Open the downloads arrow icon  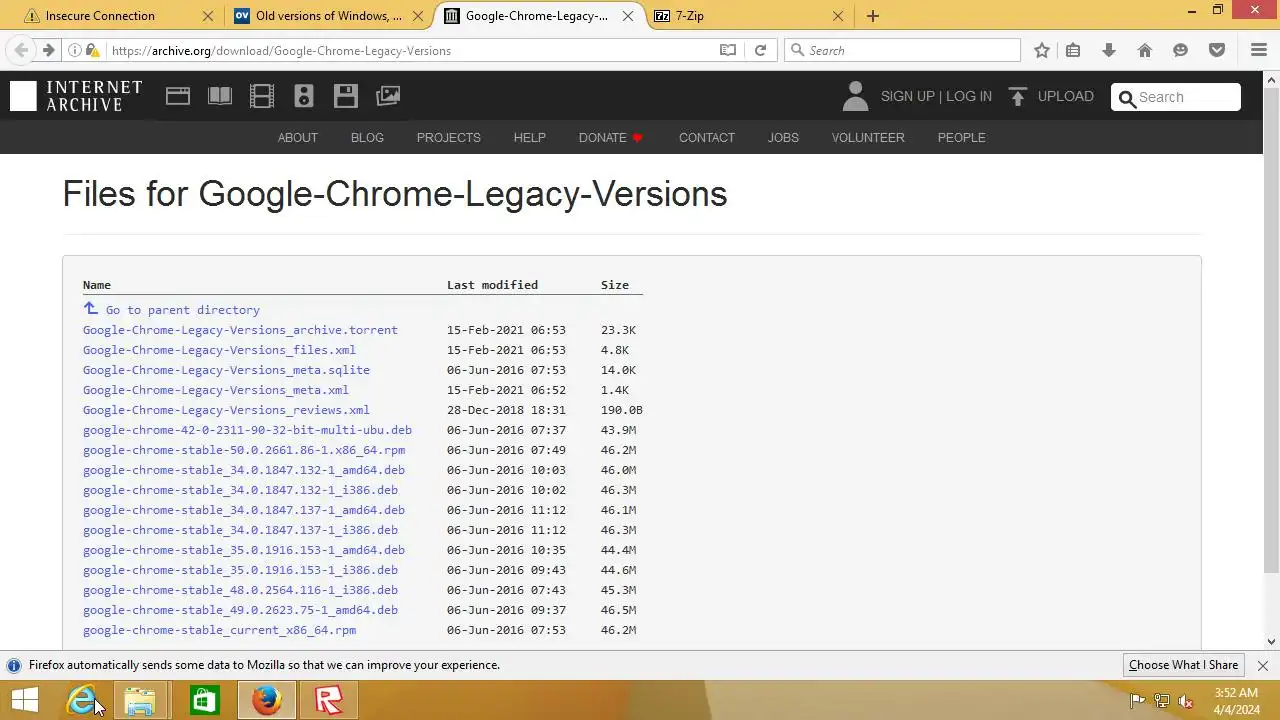[x=1109, y=50]
